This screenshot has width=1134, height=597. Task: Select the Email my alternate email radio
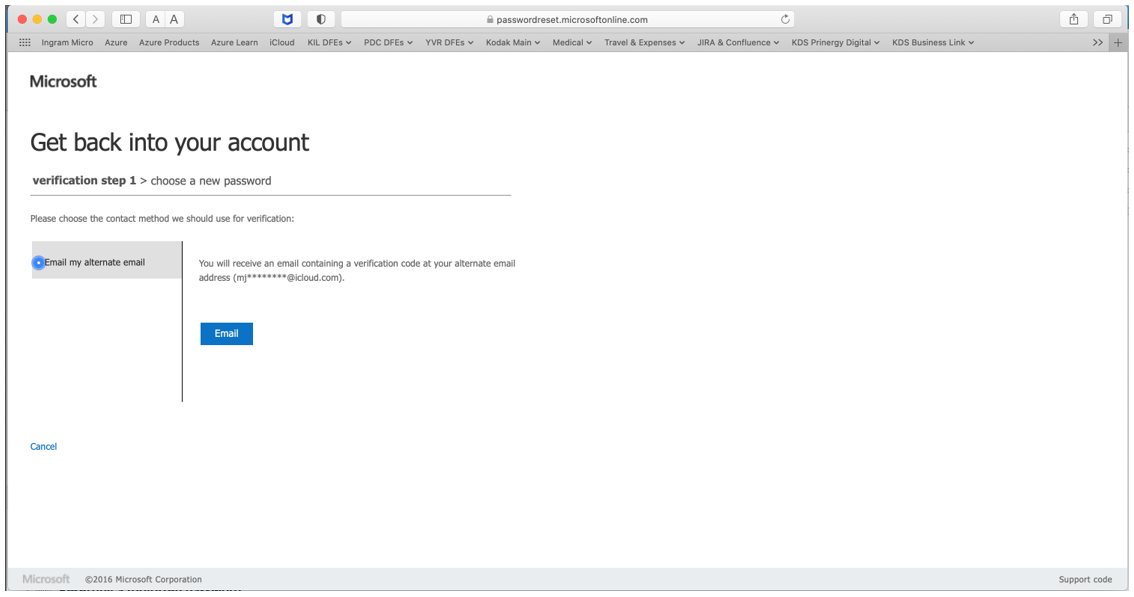38,263
